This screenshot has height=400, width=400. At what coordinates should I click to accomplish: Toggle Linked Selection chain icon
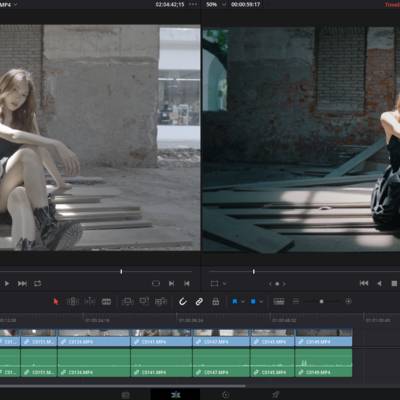199,301
